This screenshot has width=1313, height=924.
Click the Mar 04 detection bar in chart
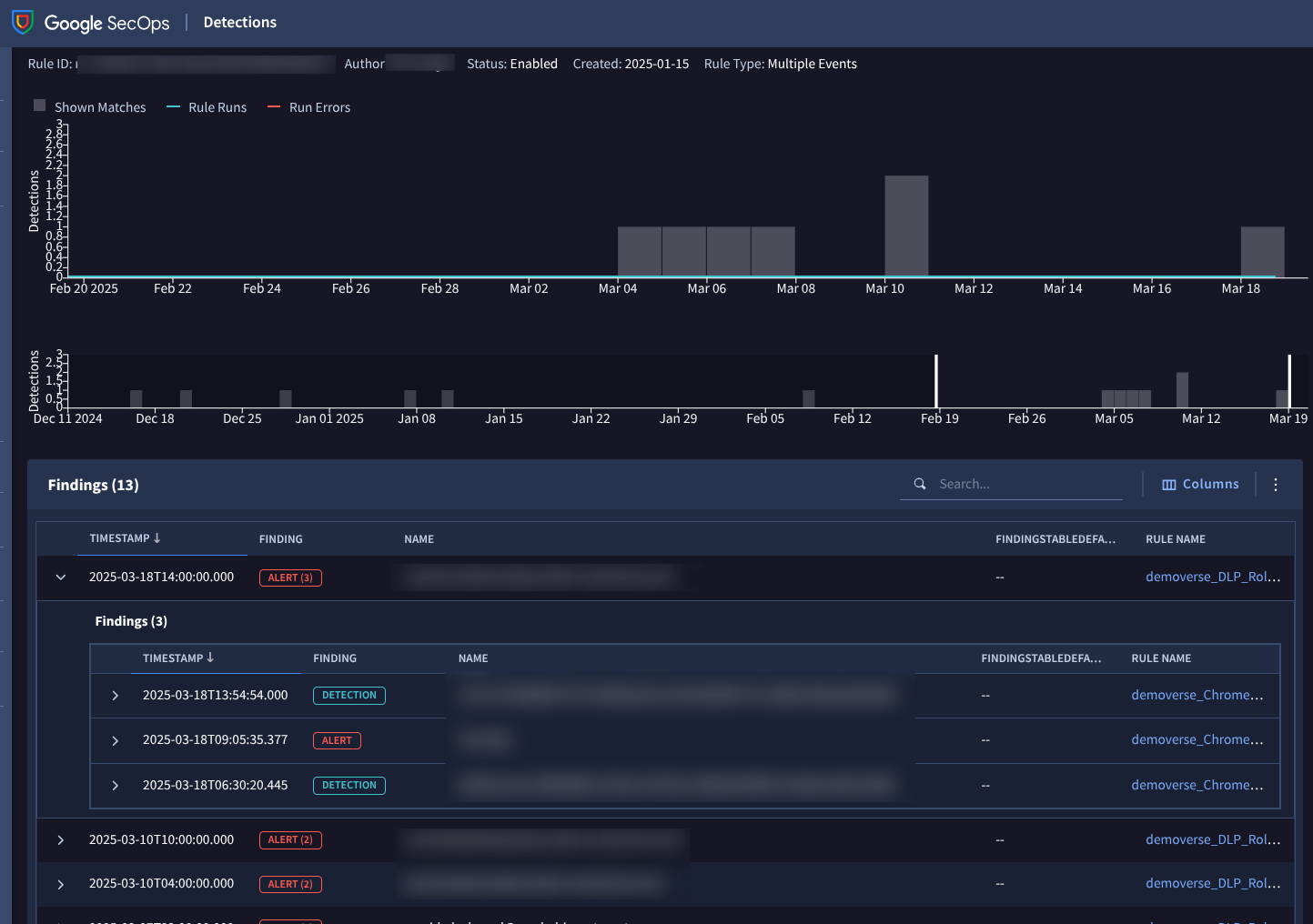click(640, 251)
